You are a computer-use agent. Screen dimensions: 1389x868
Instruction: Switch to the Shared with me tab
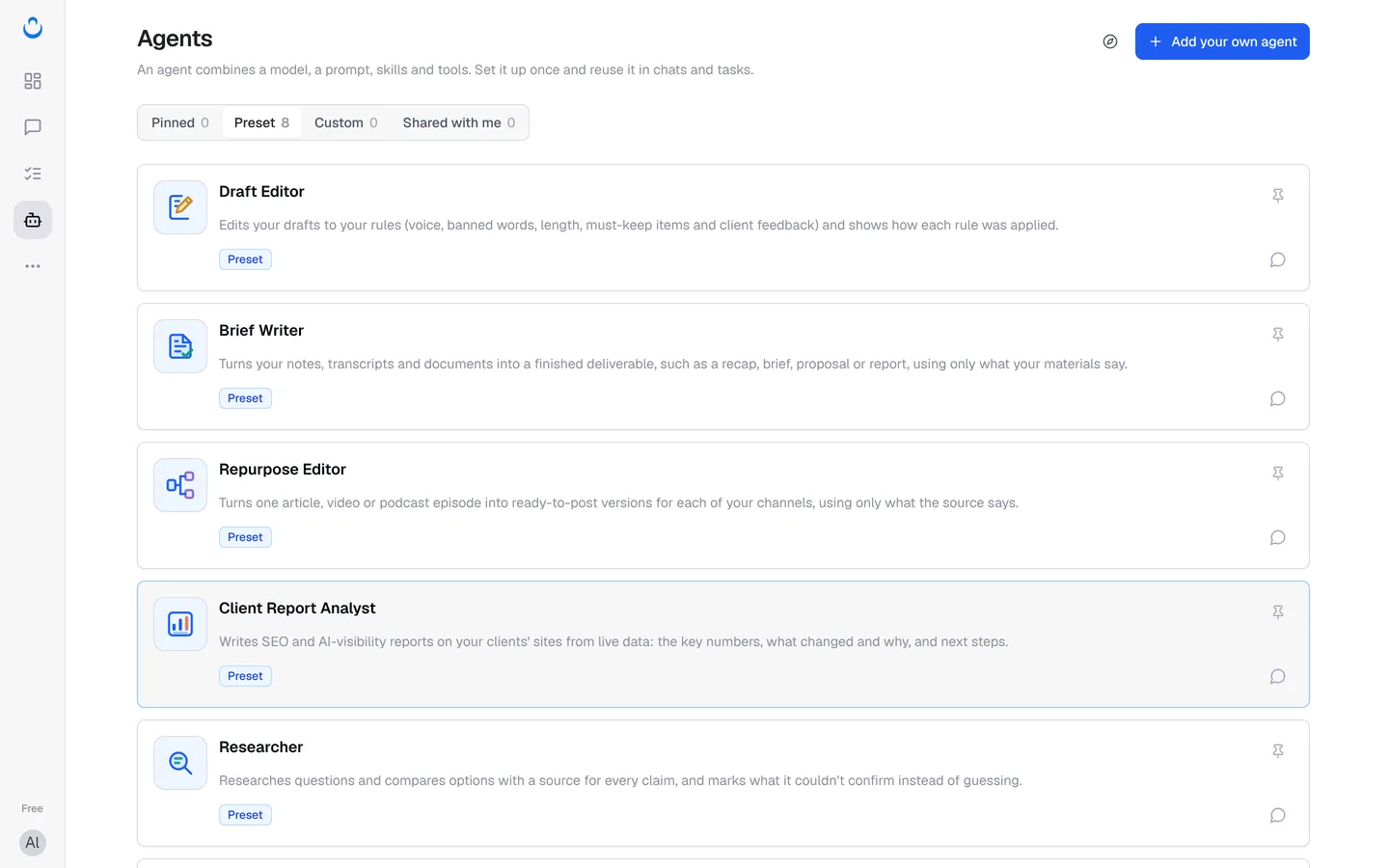458,122
